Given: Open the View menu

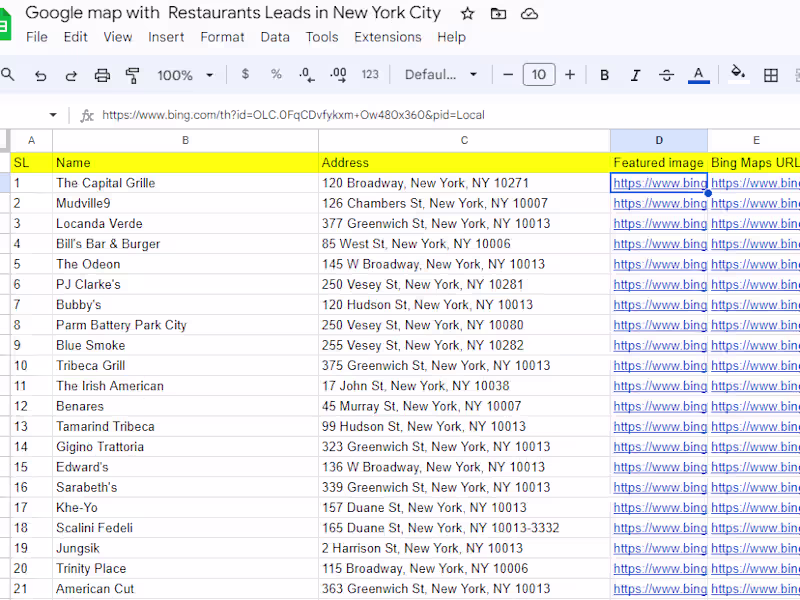Looking at the screenshot, I should pyautogui.click(x=118, y=37).
